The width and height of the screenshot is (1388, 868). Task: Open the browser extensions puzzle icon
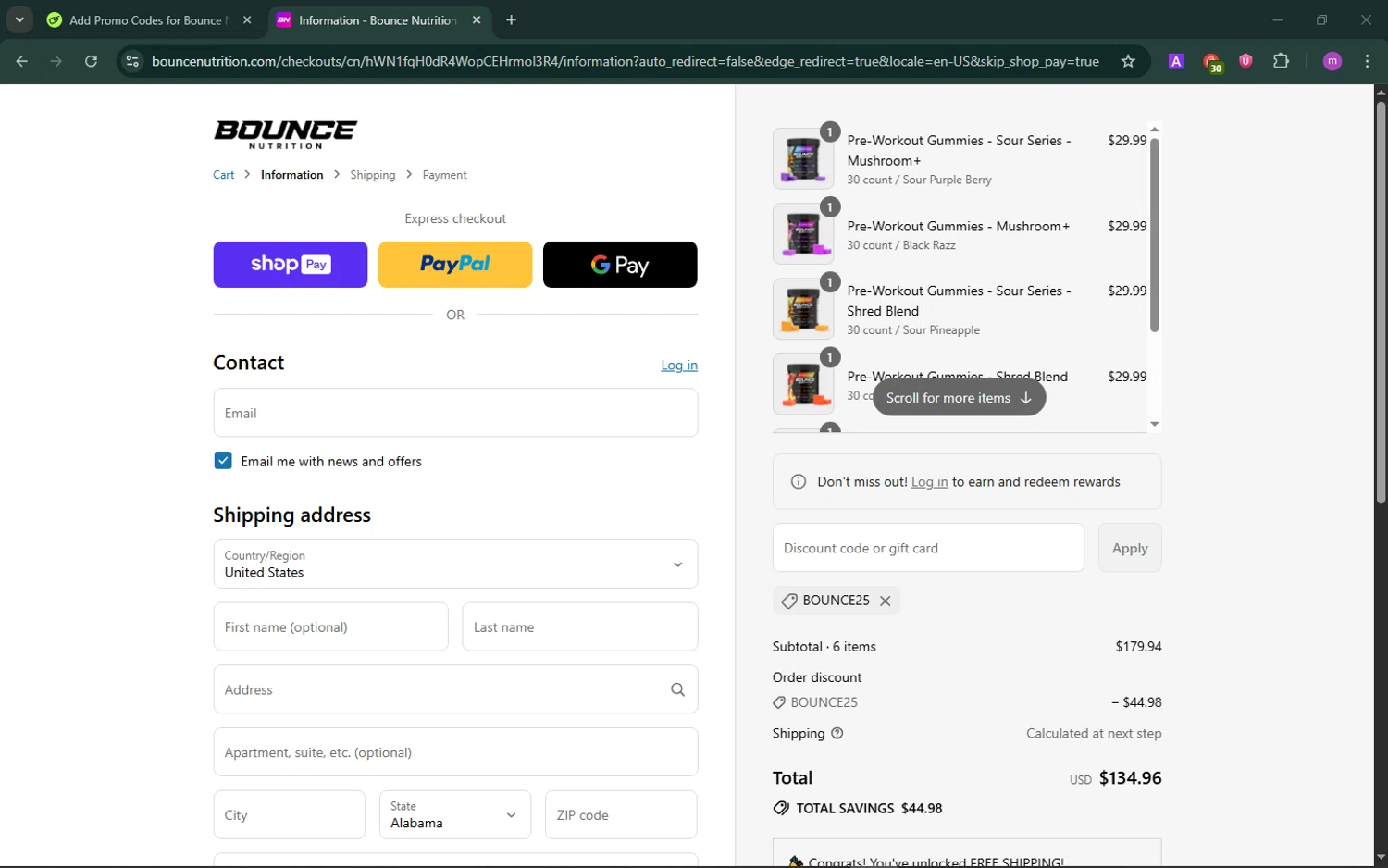(x=1281, y=61)
